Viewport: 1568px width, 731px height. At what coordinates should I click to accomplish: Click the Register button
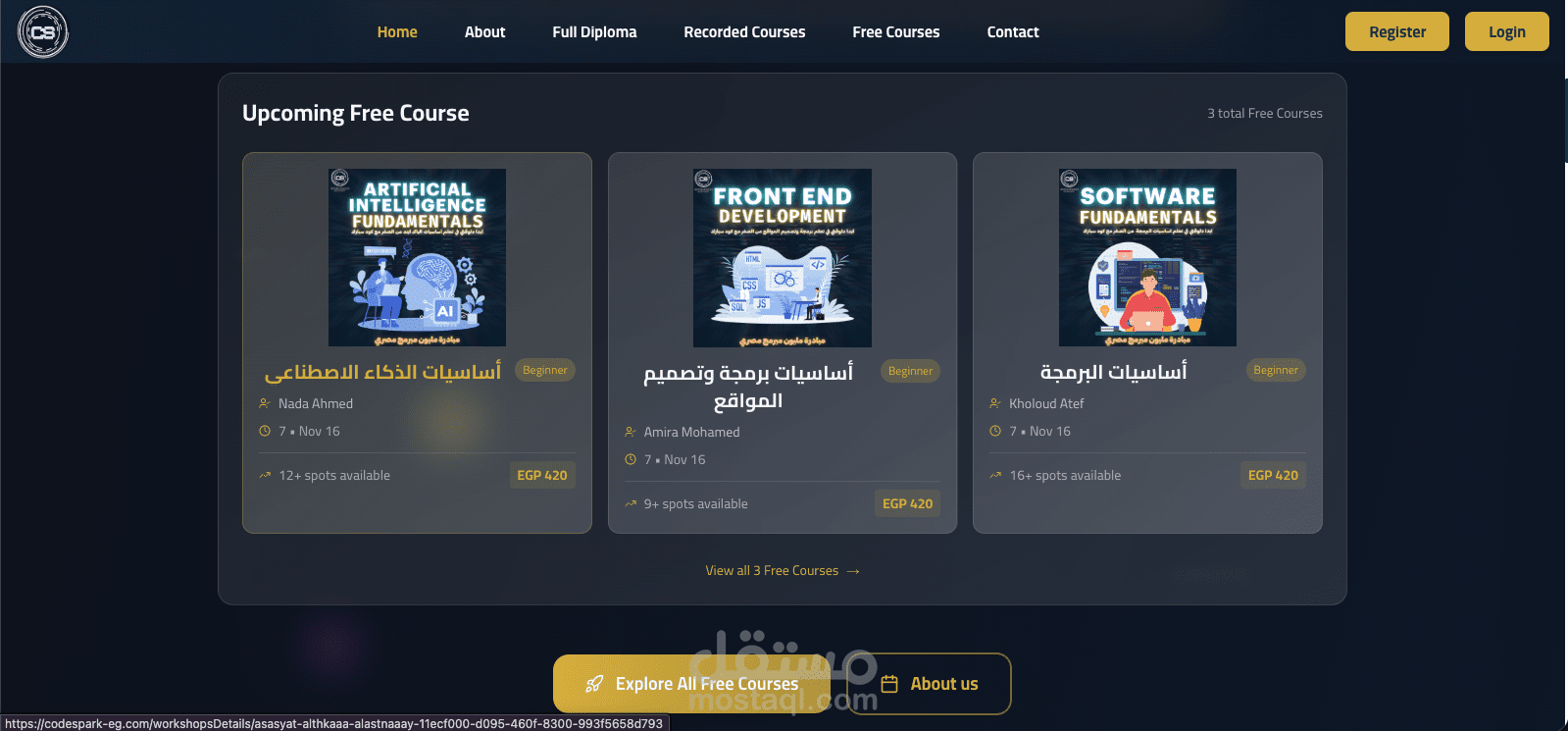tap(1397, 31)
